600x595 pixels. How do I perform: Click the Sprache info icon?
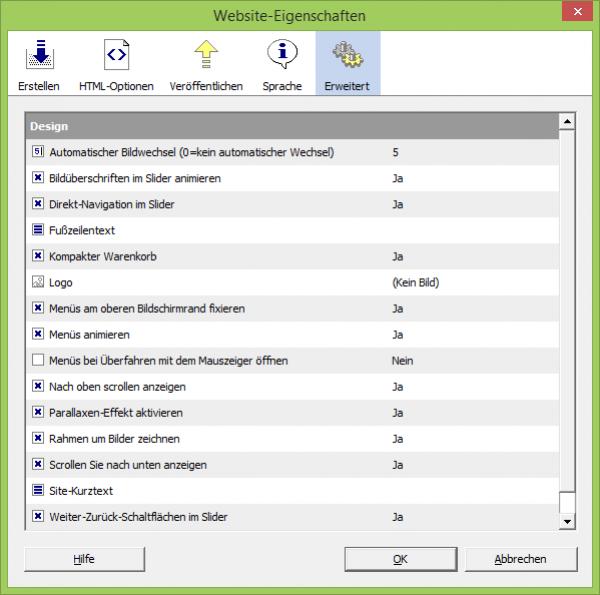coord(282,54)
